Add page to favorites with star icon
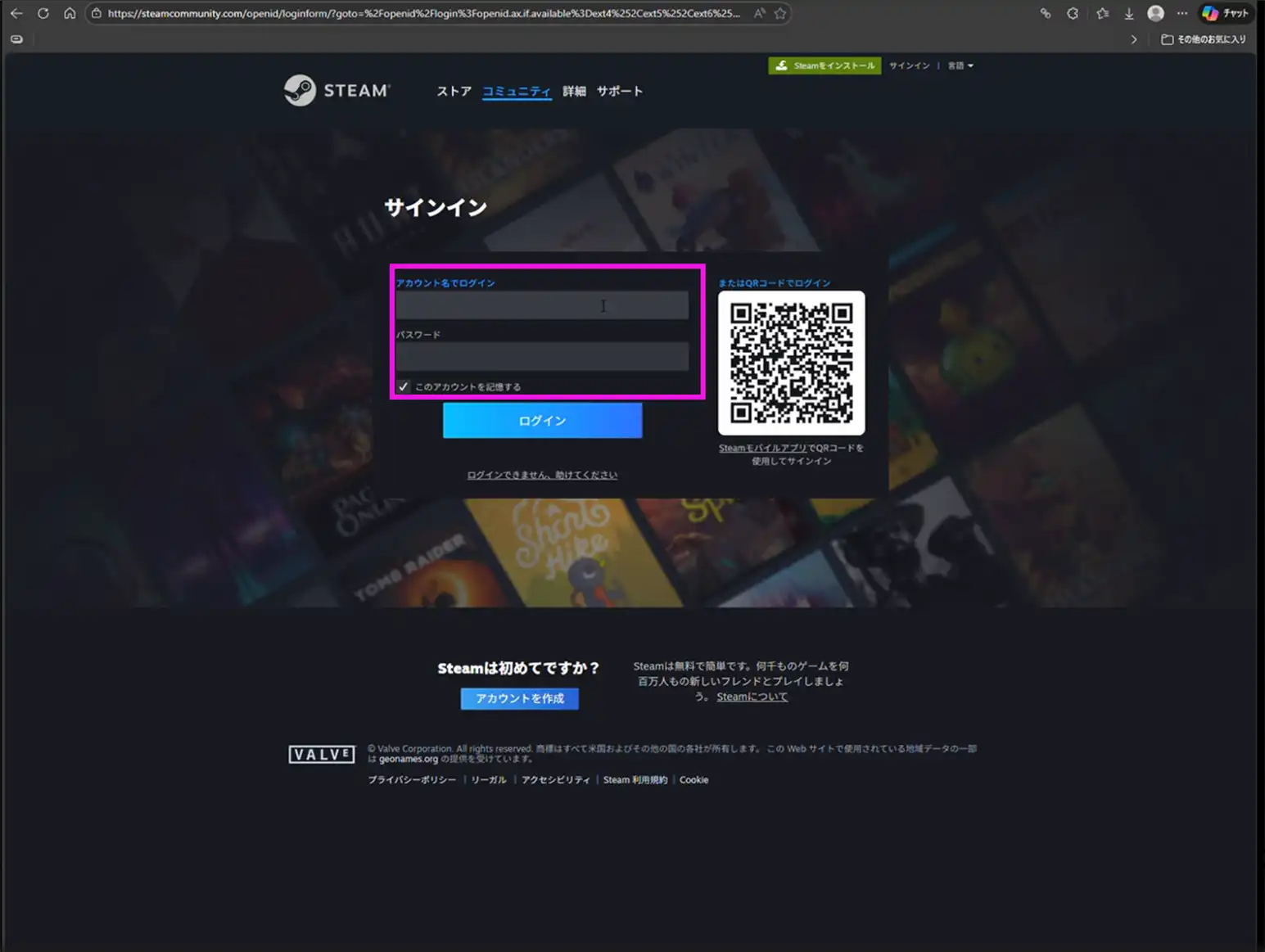1265x952 pixels. click(x=780, y=13)
